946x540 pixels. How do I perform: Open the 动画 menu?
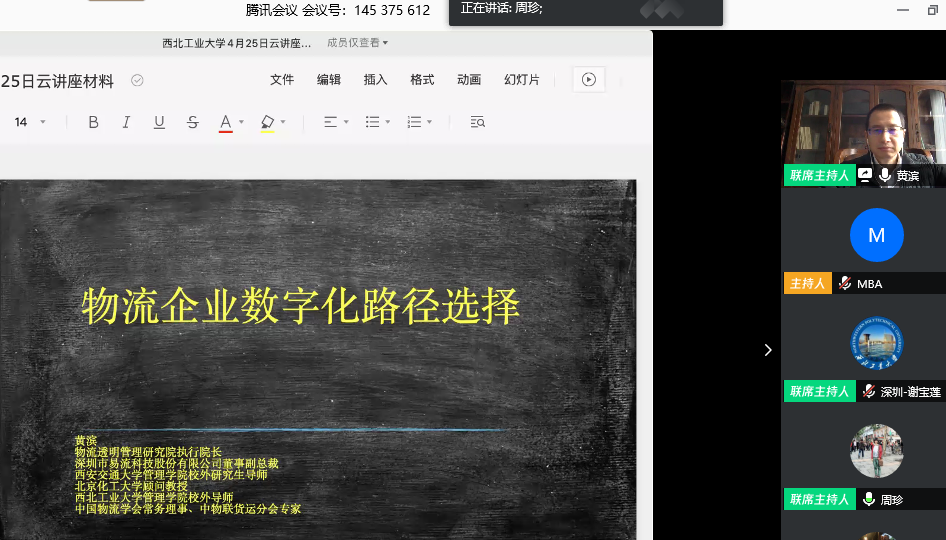pyautogui.click(x=468, y=80)
